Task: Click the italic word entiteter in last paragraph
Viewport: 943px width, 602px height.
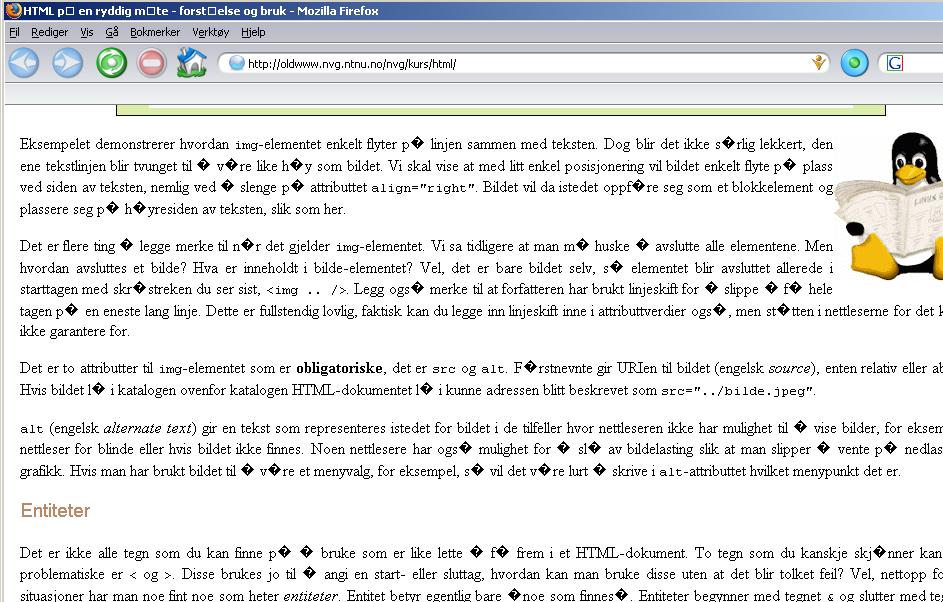Action: 310,596
